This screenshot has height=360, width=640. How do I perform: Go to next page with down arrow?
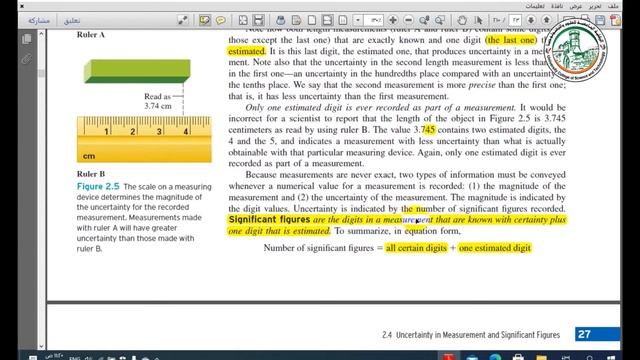pyautogui.click(x=531, y=20)
